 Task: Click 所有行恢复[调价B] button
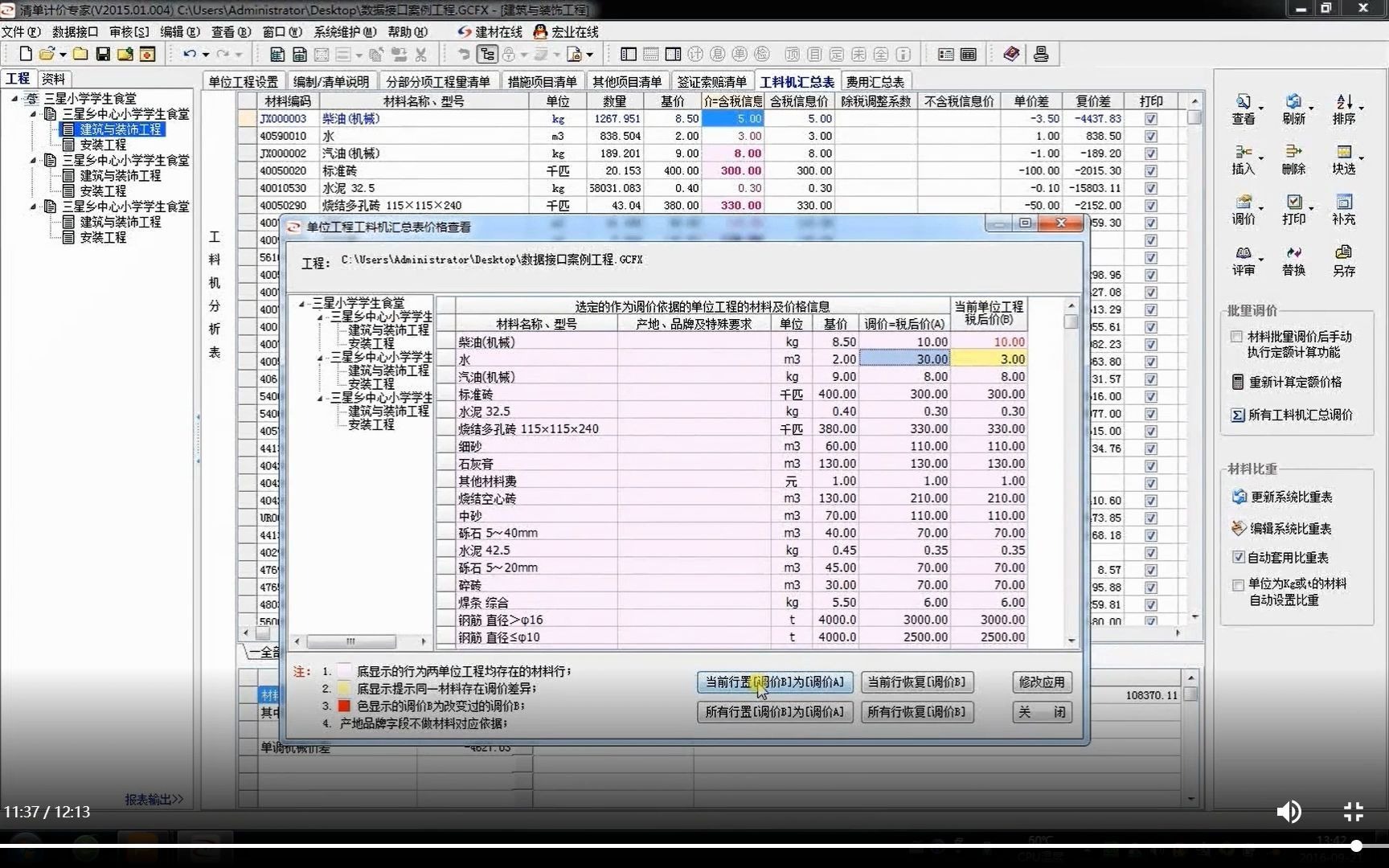[x=916, y=712]
